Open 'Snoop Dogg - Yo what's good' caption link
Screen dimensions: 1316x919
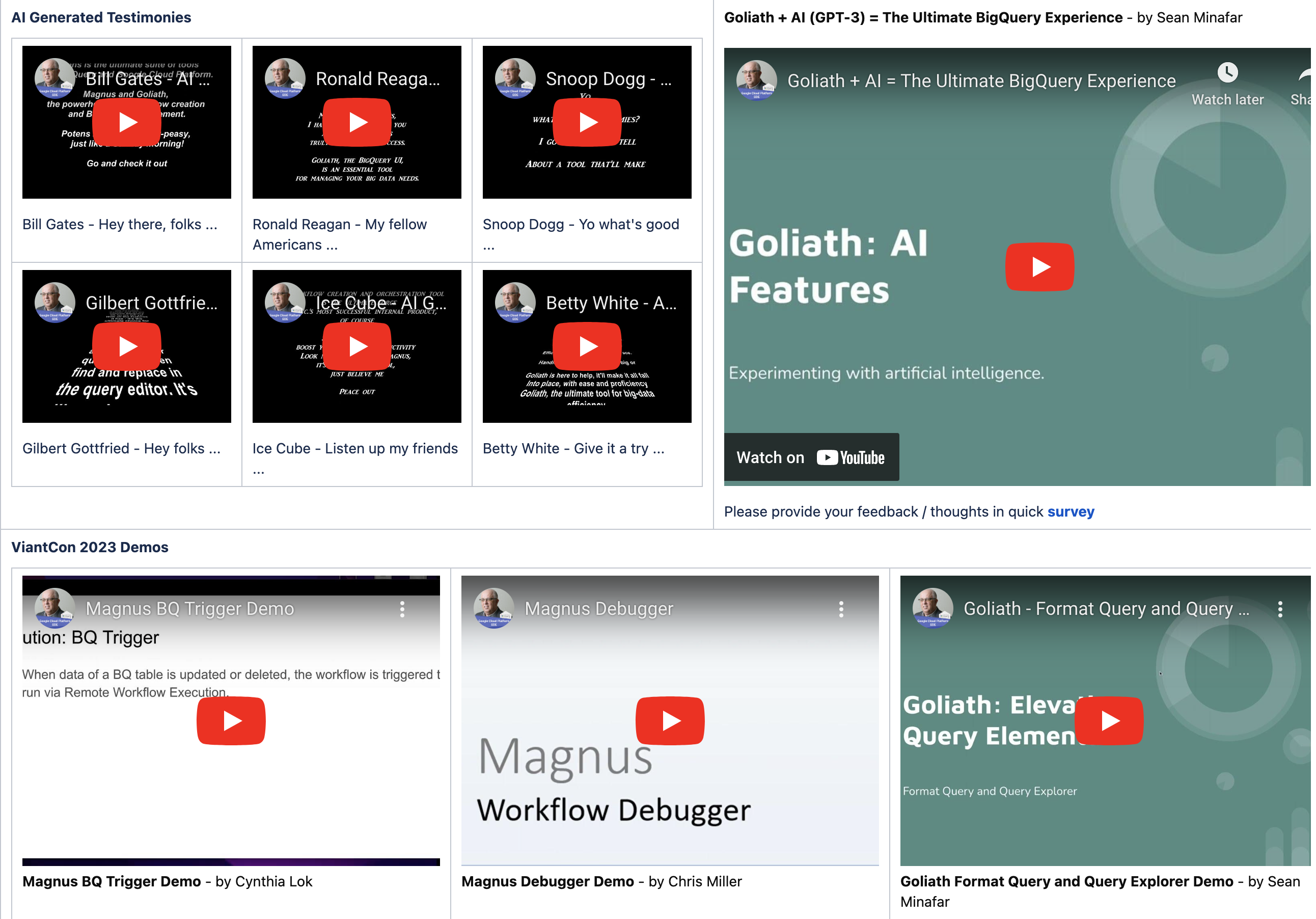[581, 234]
